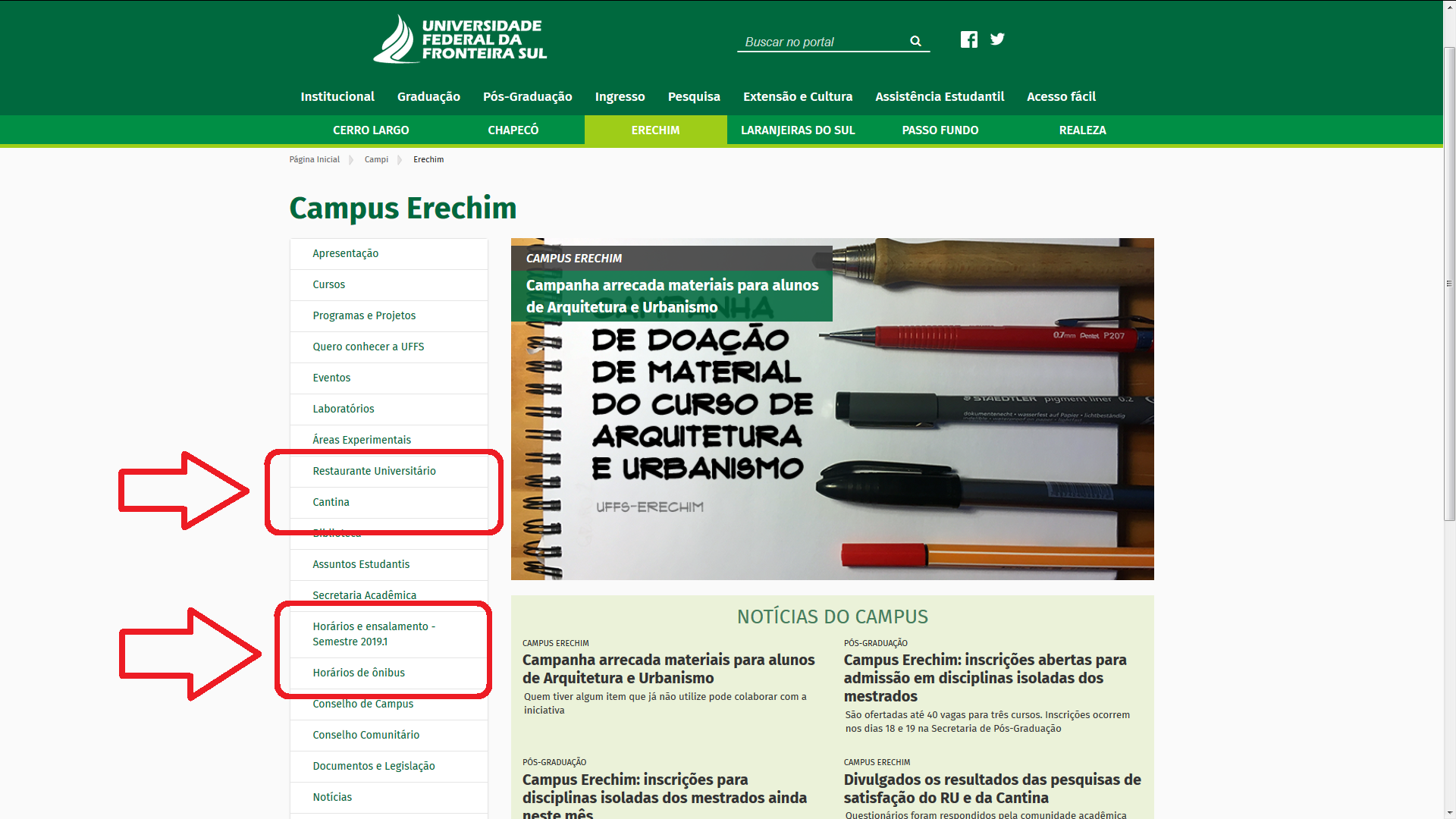Open Secretaria Acadêmica sidebar link
Viewport: 1456px width, 819px height.
[x=389, y=595]
